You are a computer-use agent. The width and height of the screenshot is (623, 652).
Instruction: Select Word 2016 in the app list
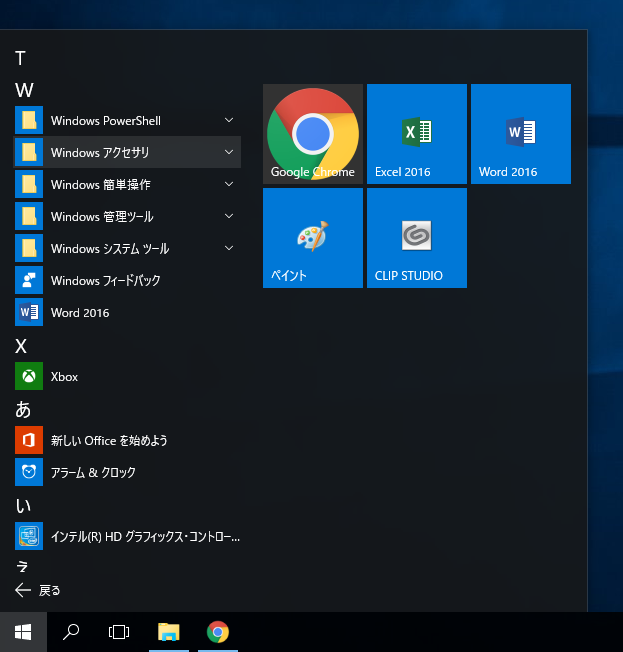[80, 313]
